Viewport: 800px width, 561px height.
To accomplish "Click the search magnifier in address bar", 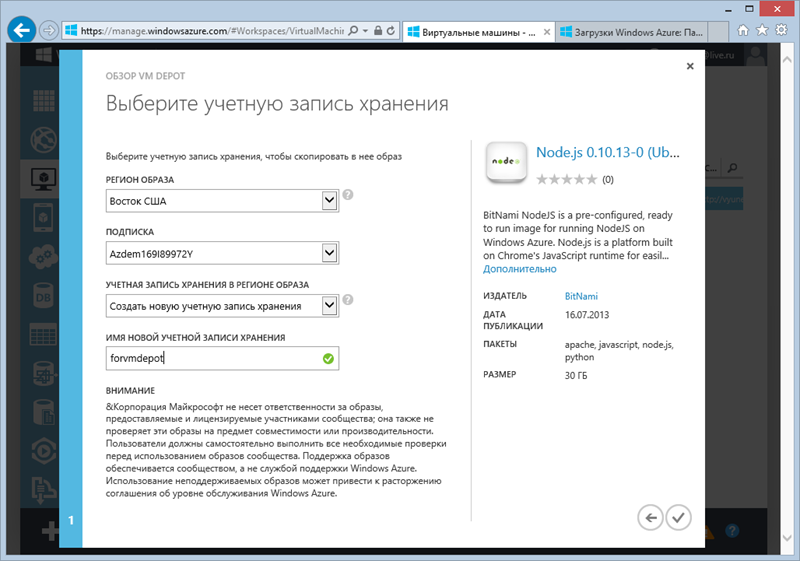I will 353,31.
